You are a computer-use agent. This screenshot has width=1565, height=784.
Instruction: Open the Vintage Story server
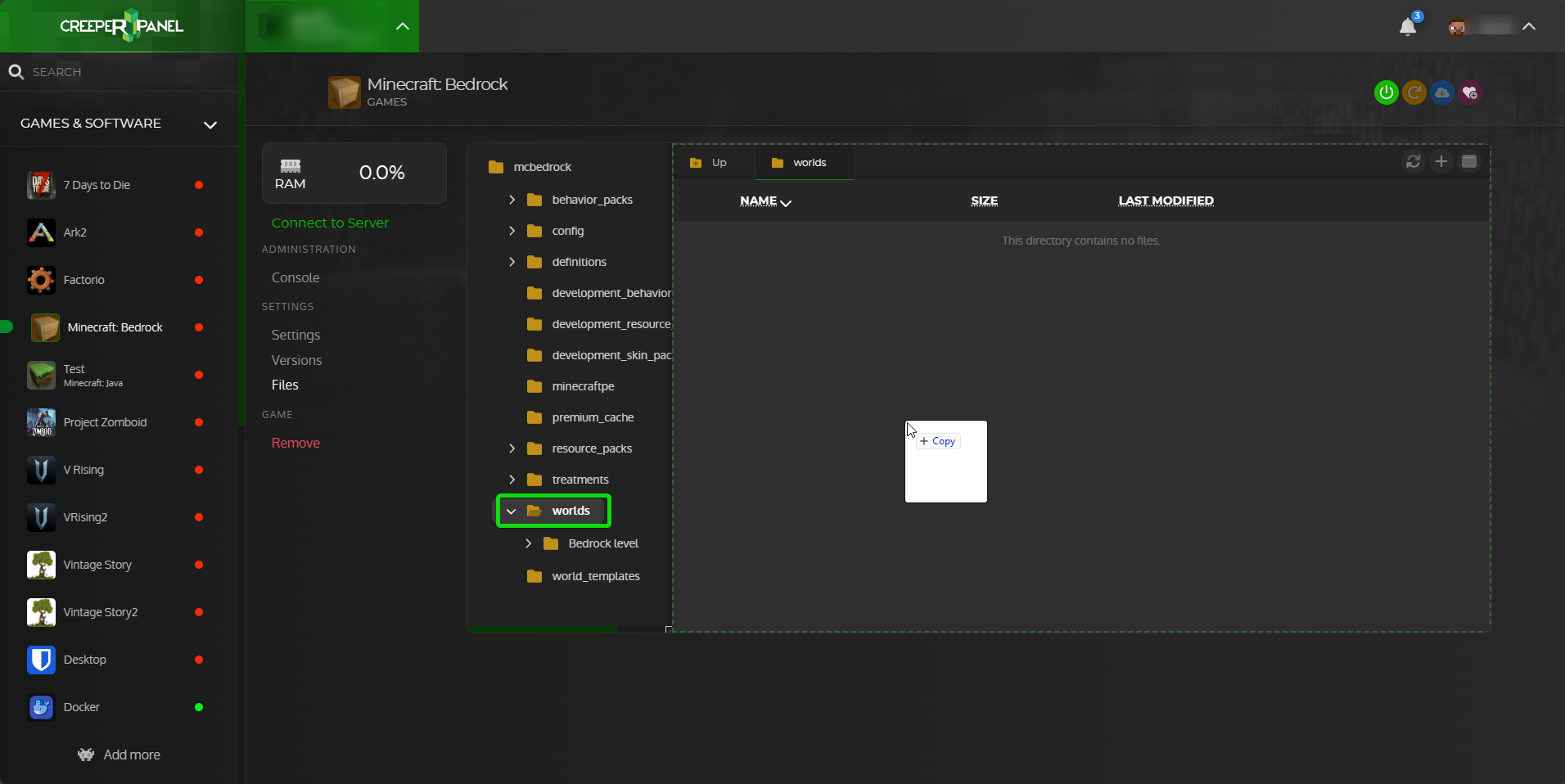point(115,565)
